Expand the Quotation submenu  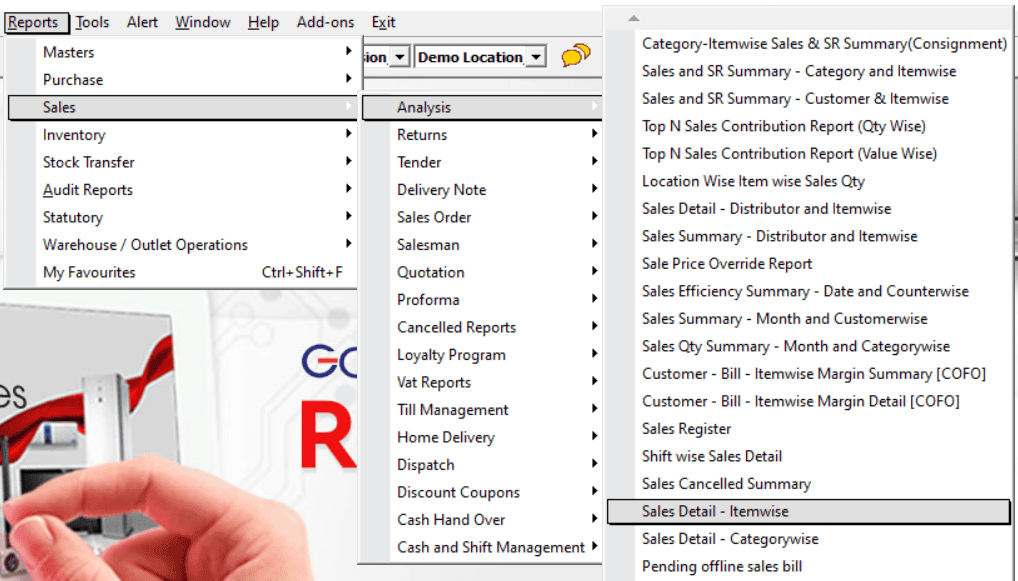482,272
